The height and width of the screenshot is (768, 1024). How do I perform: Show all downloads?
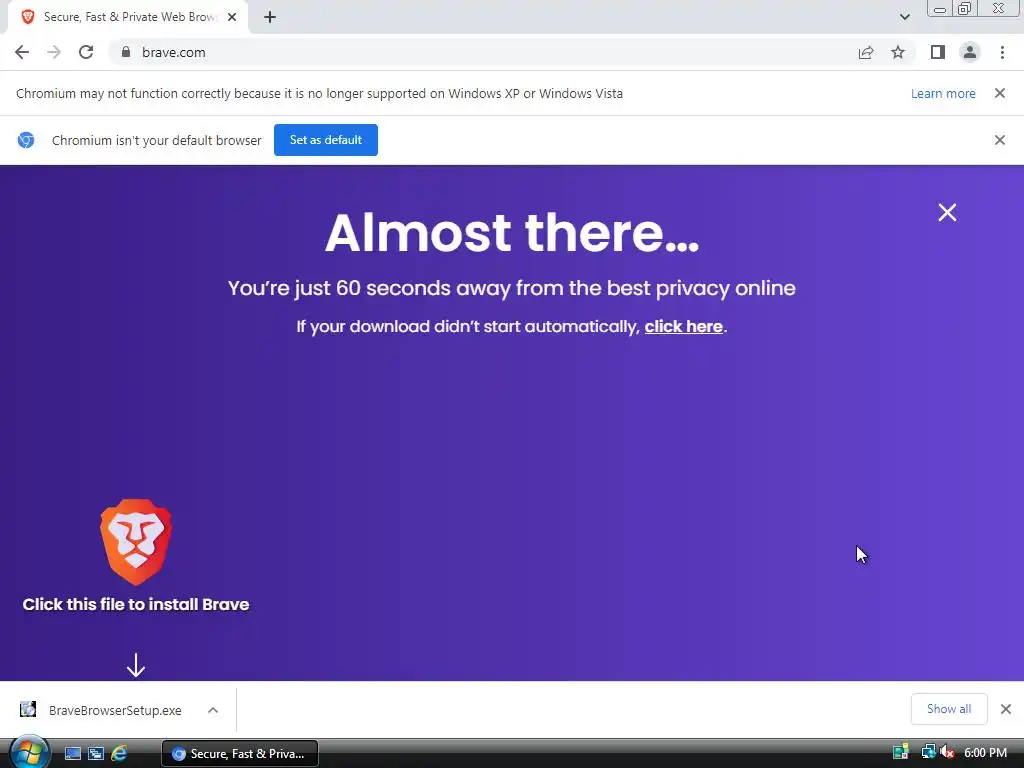(949, 709)
